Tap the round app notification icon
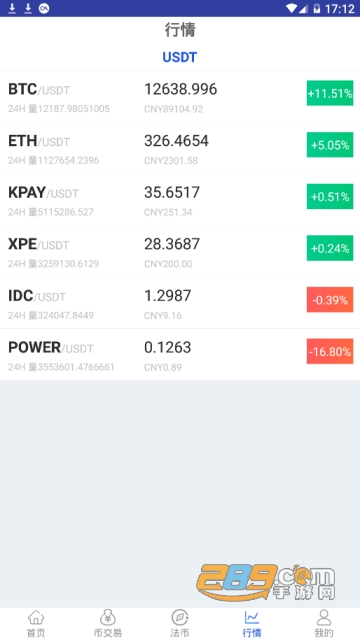This screenshot has height=640, width=360. 44,8
